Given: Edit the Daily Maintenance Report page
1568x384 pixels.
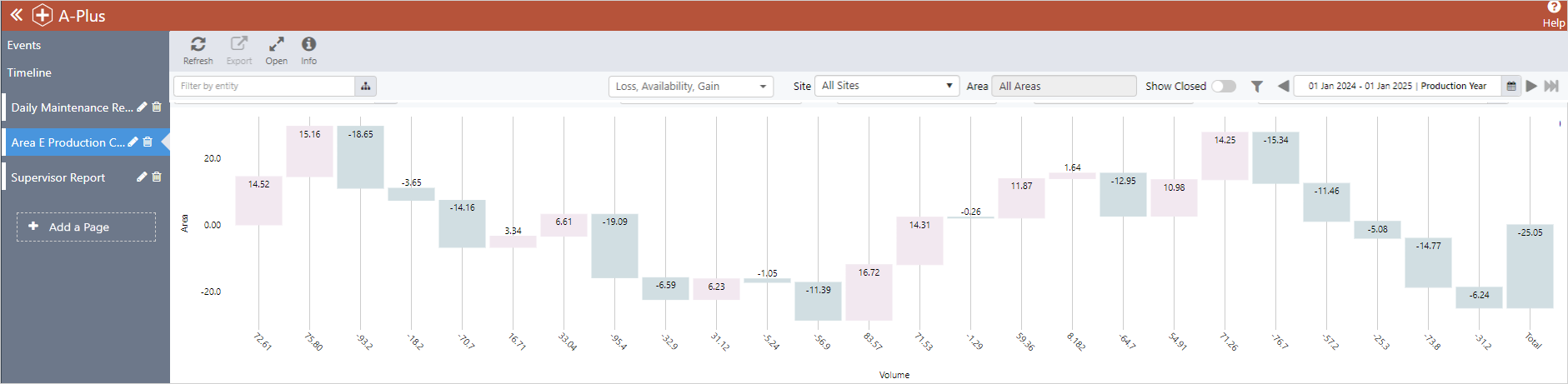Looking at the screenshot, I should [x=142, y=107].
